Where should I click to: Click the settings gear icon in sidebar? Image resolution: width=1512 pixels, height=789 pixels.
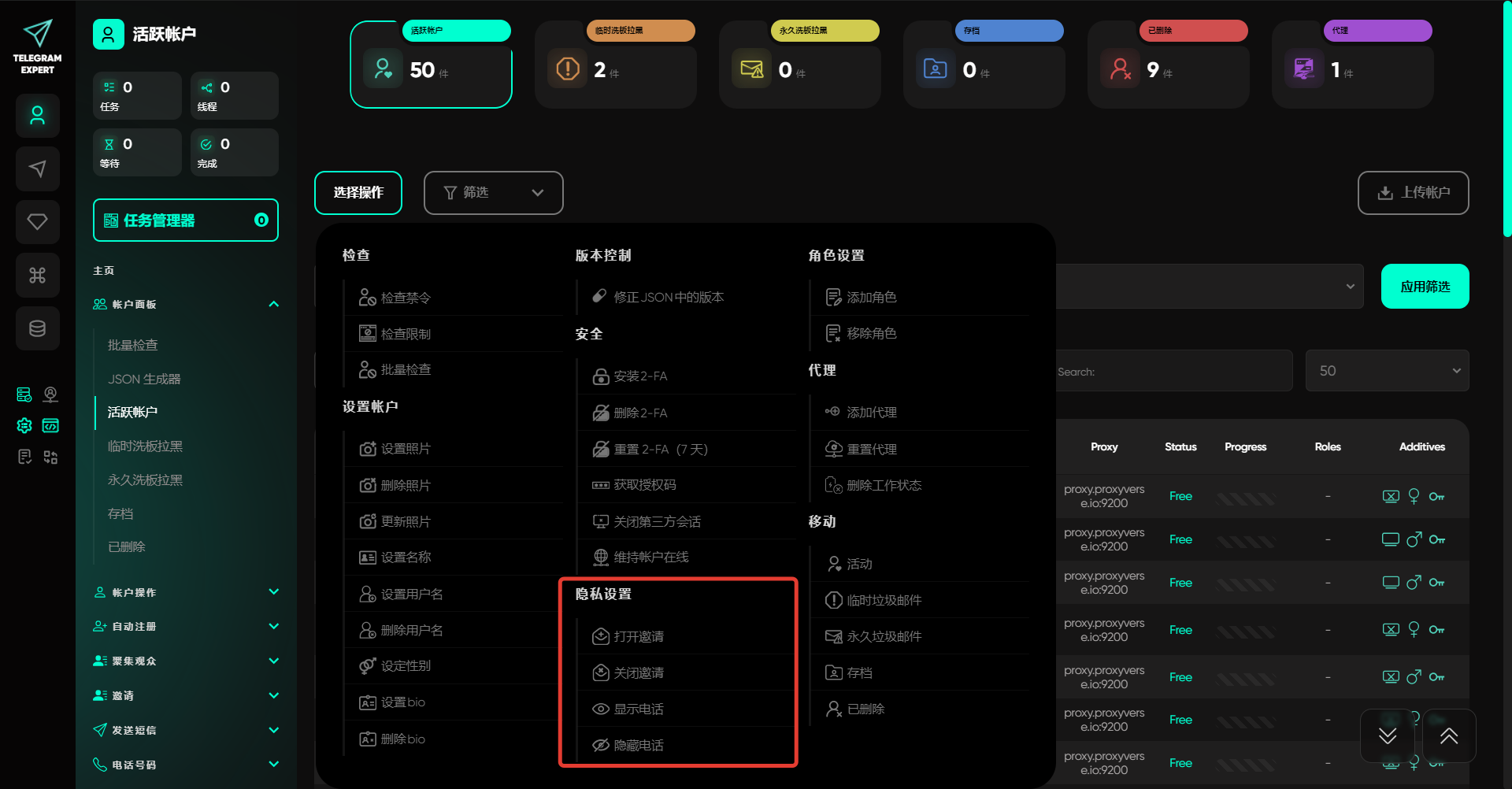(x=24, y=426)
